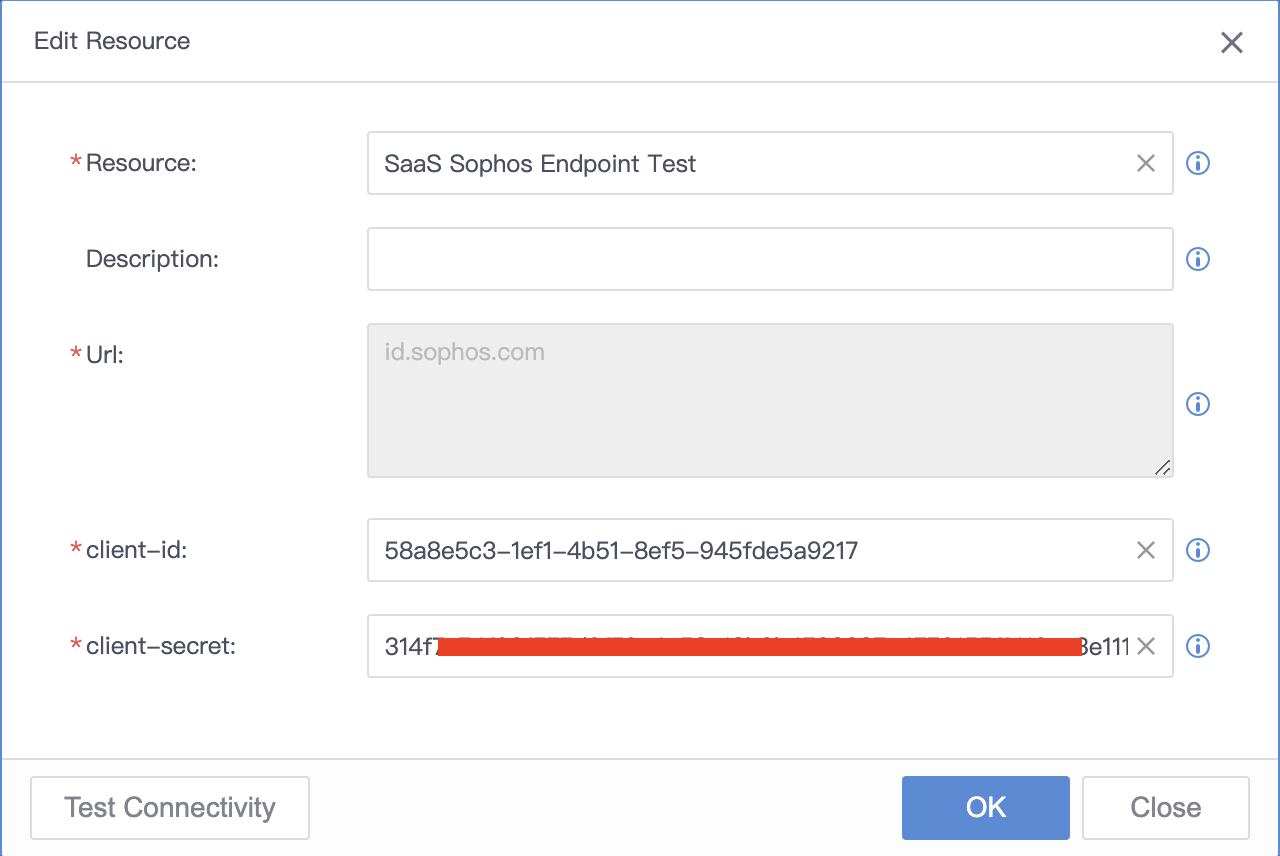Screen dimensions: 1280x856
Task: Show info tooltip for Description field
Action: 1198,259
